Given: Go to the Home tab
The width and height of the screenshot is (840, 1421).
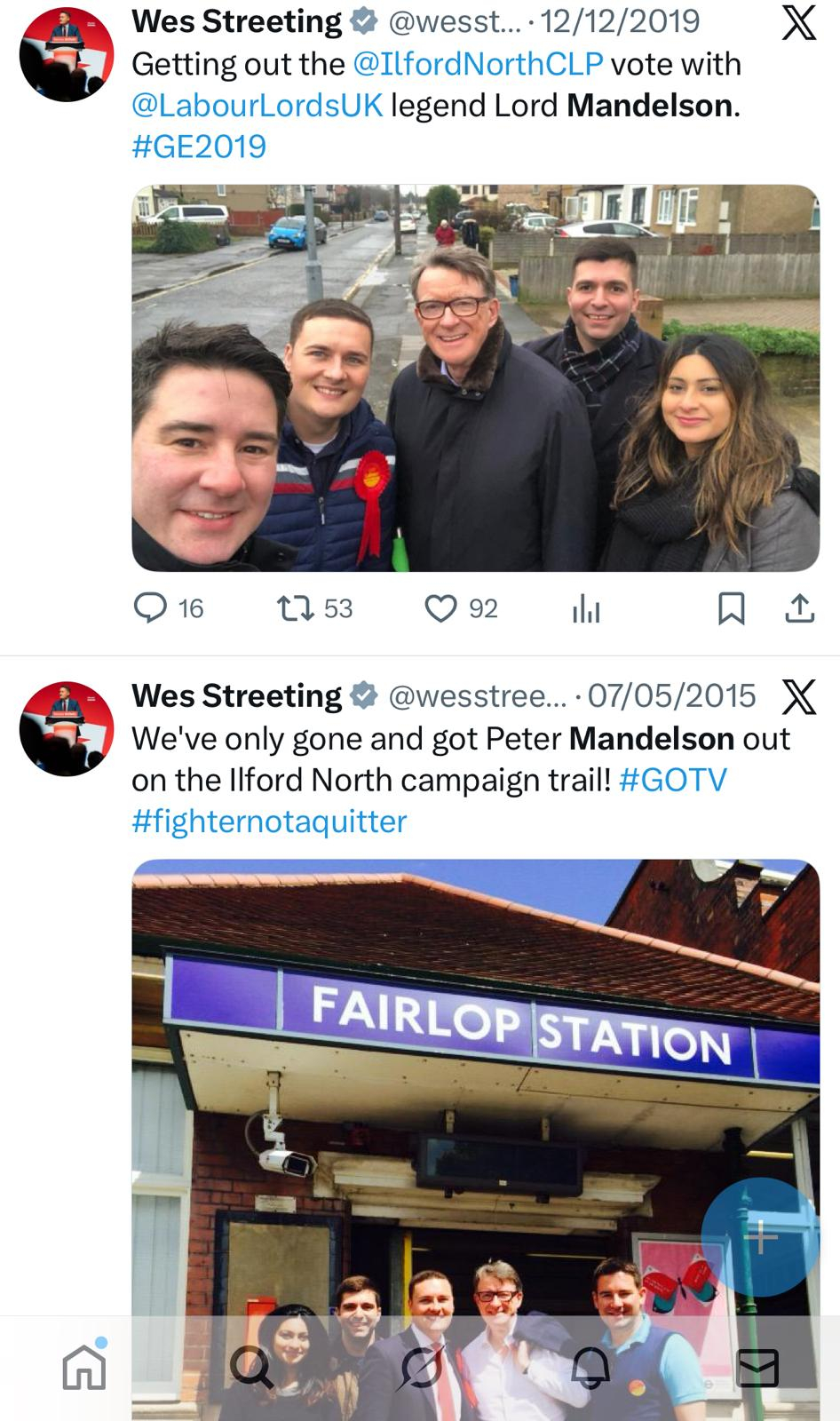Looking at the screenshot, I should (85, 1365).
